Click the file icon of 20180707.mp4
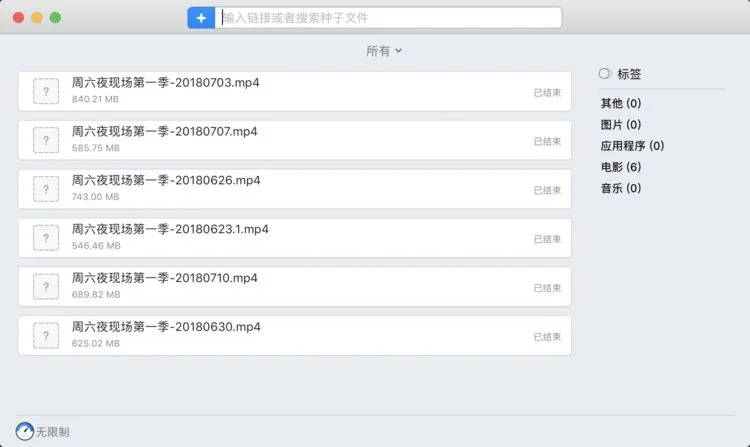 (x=46, y=140)
